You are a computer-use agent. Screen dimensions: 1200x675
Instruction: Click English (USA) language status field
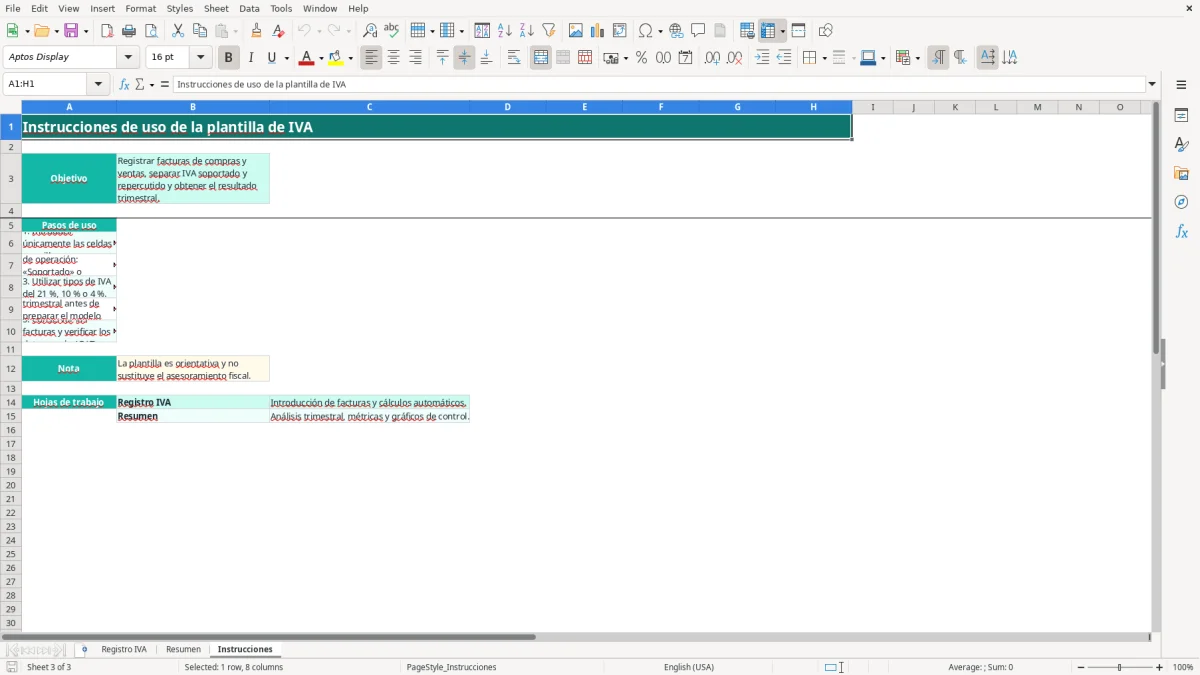pyautogui.click(x=689, y=667)
